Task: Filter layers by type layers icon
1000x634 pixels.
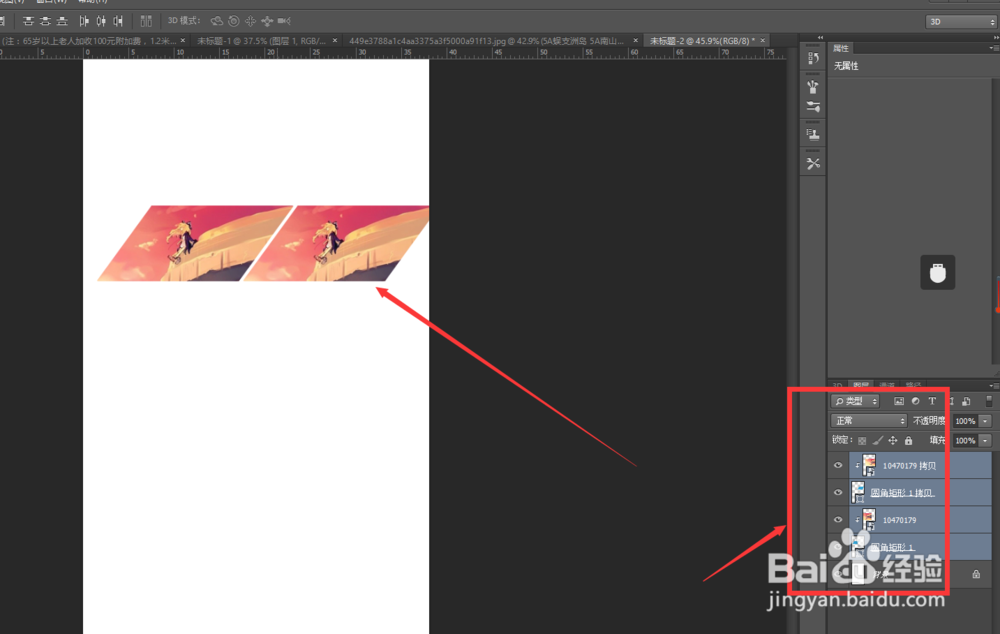Action: coord(932,401)
